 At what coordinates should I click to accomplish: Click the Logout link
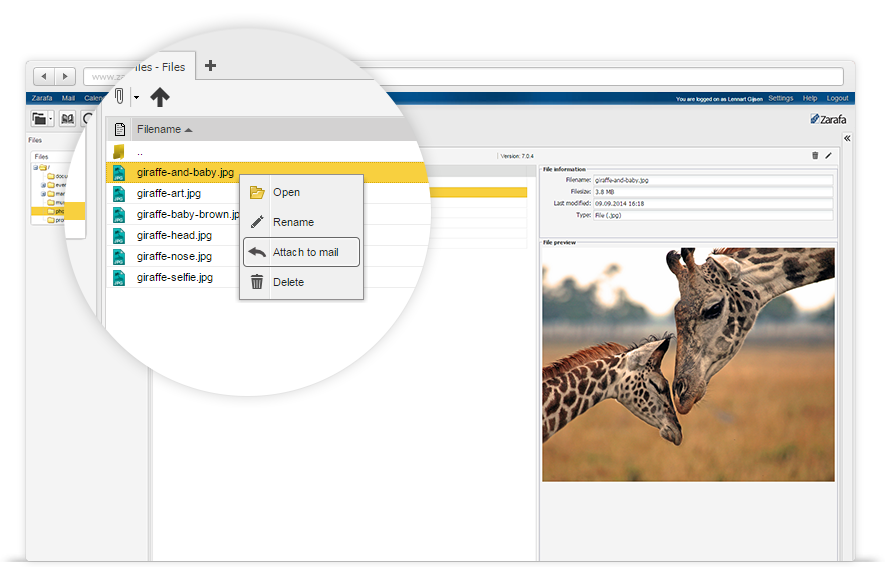[838, 98]
